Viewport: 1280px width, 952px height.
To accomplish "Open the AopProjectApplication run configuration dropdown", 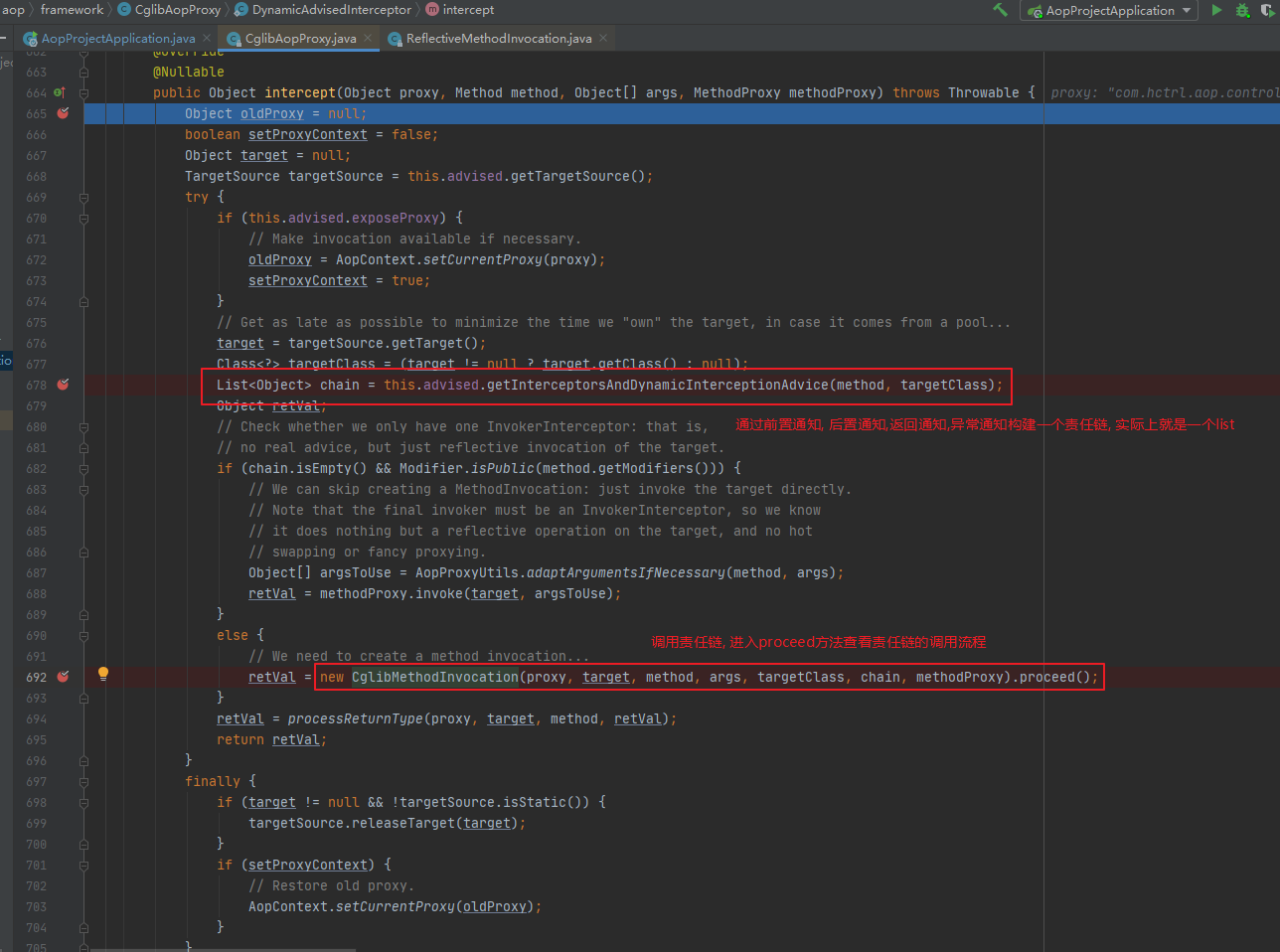I will (1110, 11).
